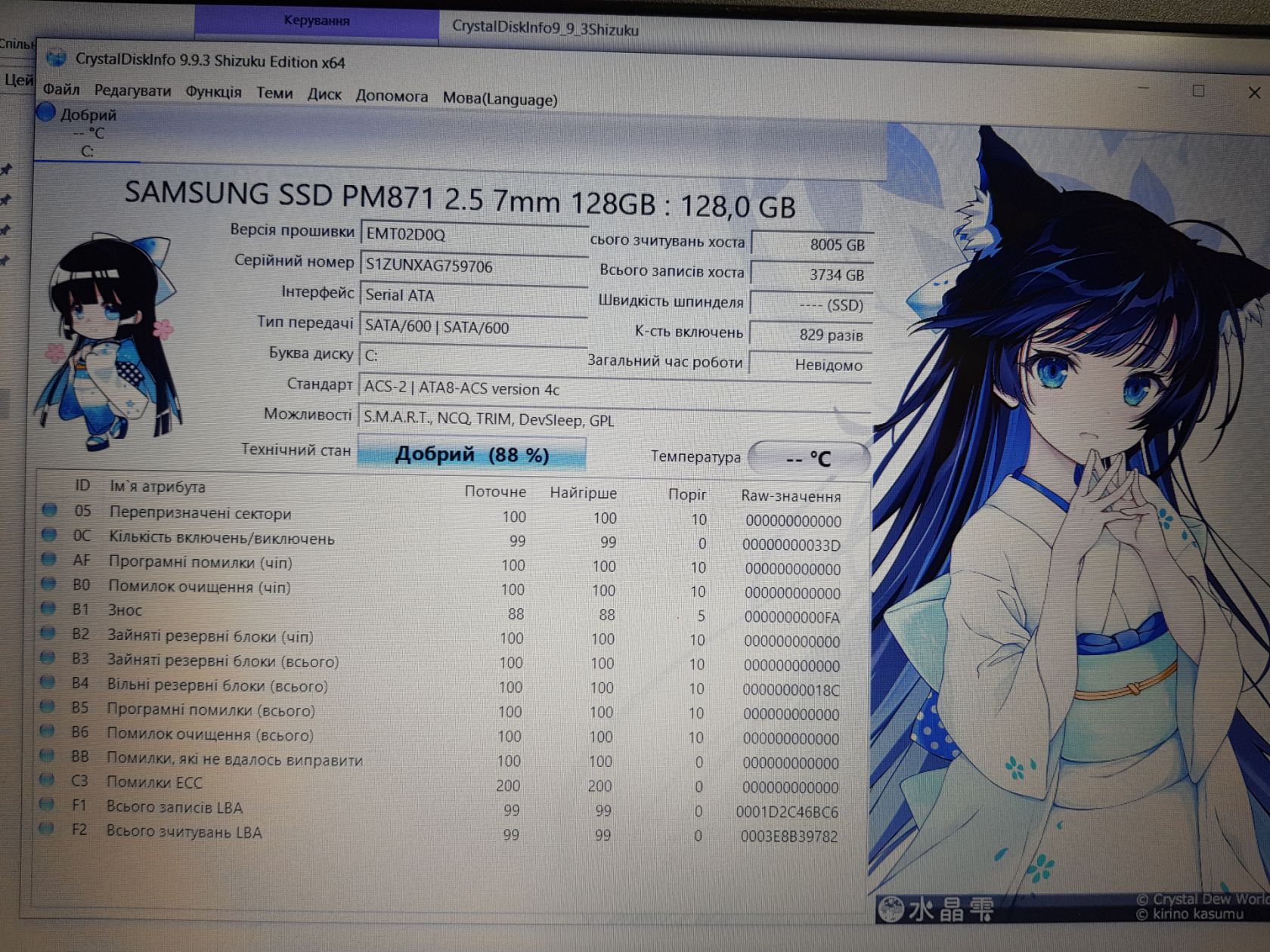Click status dot of Знос B1 row

[x=48, y=608]
